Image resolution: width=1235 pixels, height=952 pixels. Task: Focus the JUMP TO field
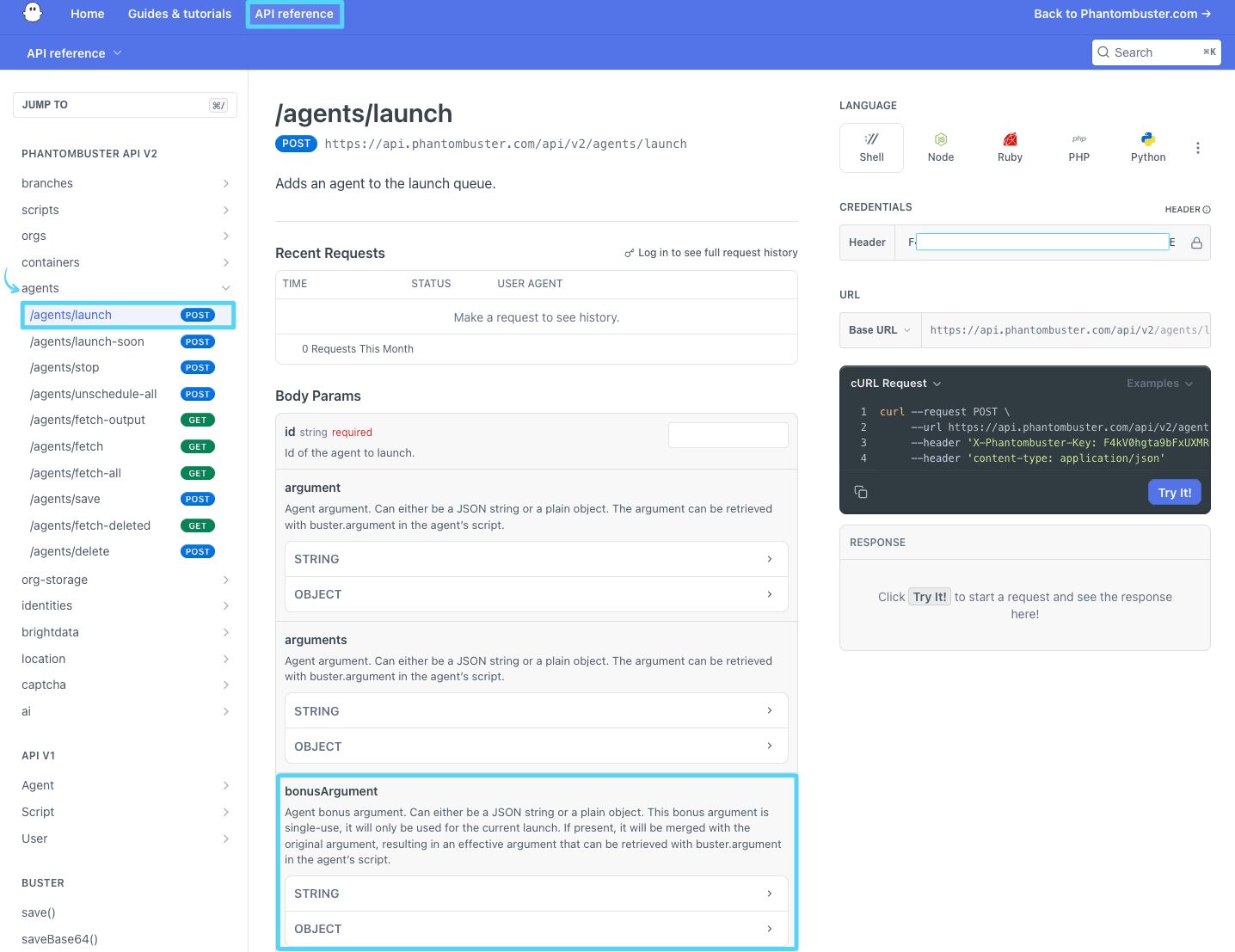(125, 105)
